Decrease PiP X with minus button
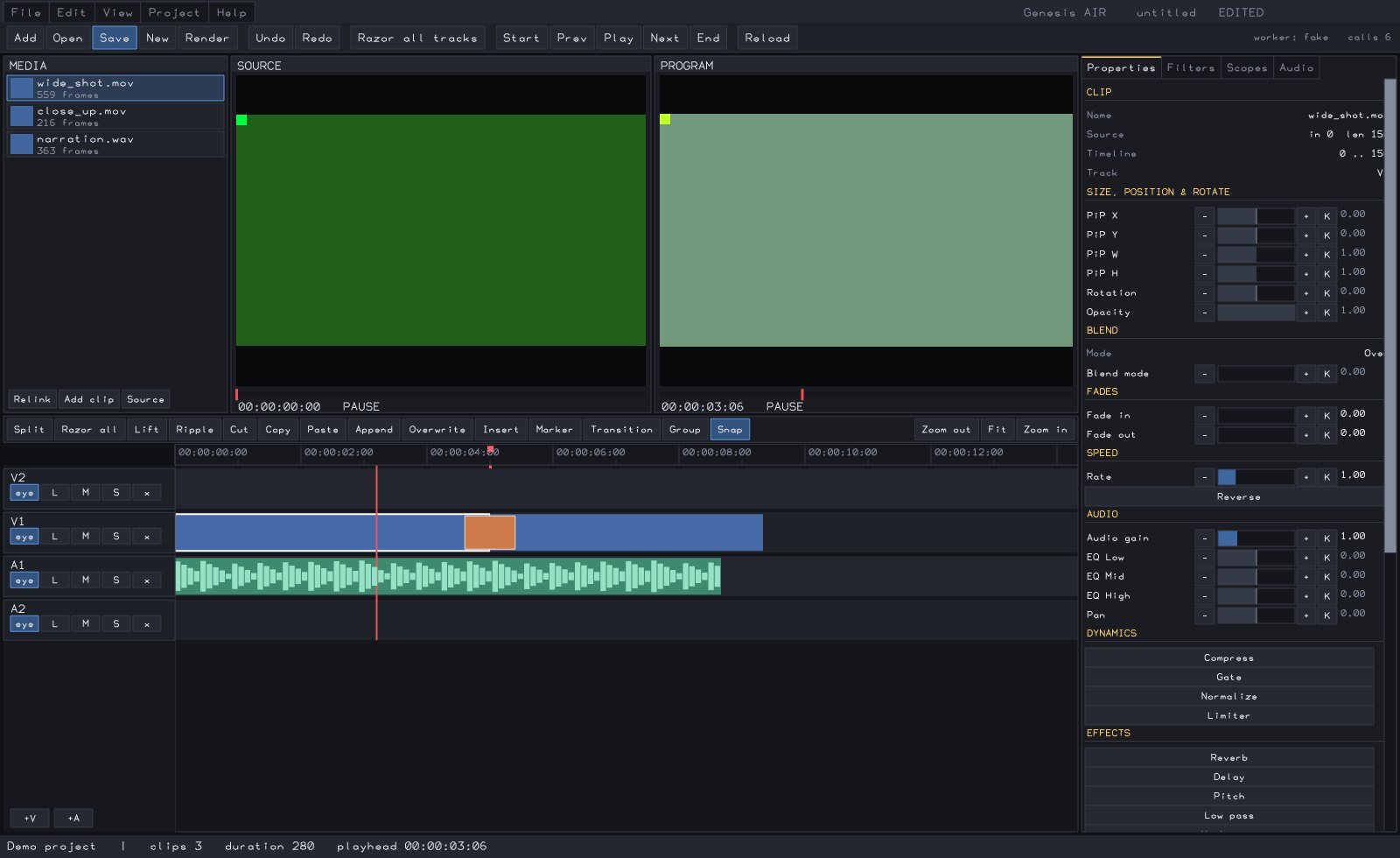This screenshot has width=1400, height=858. pos(1205,216)
